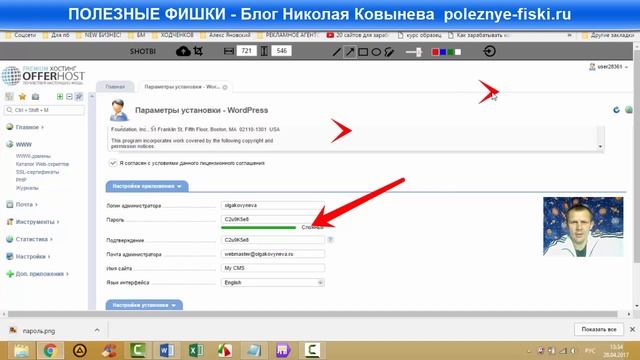Select the ellipse drawing tool
Image resolution: width=640 pixels, height=360 pixels.
tap(376, 52)
